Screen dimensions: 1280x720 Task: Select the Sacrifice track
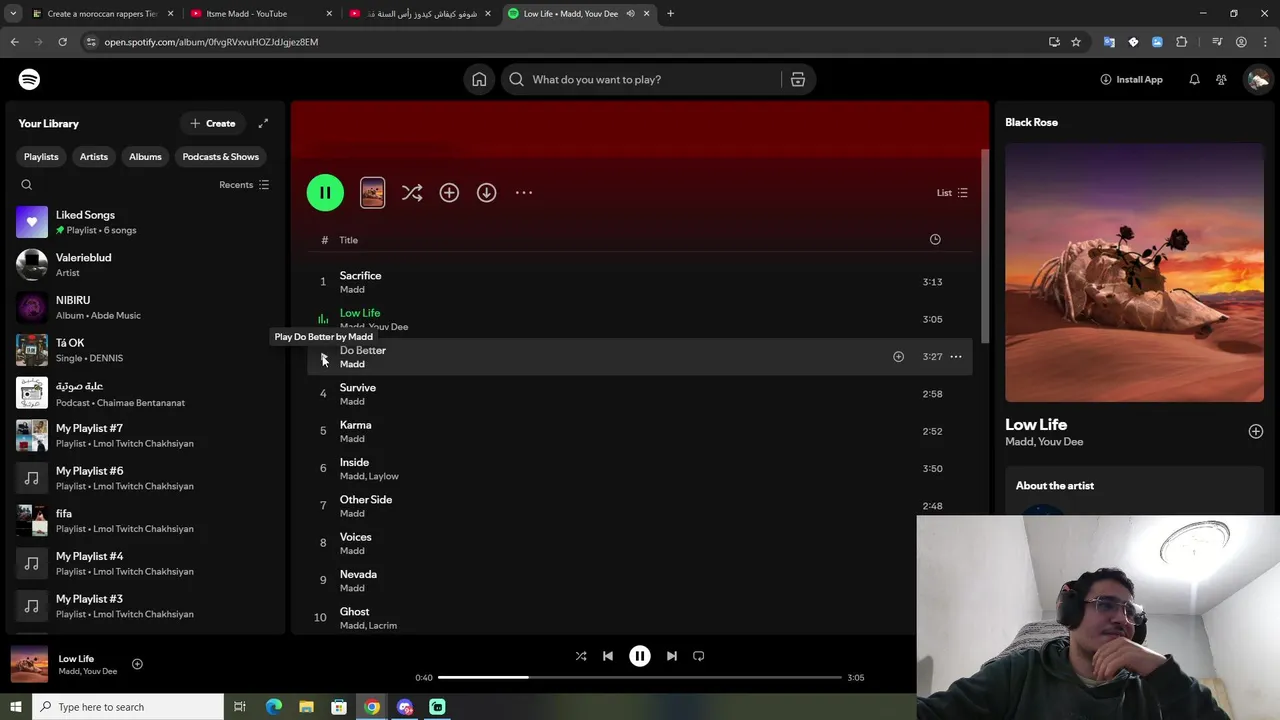639,282
